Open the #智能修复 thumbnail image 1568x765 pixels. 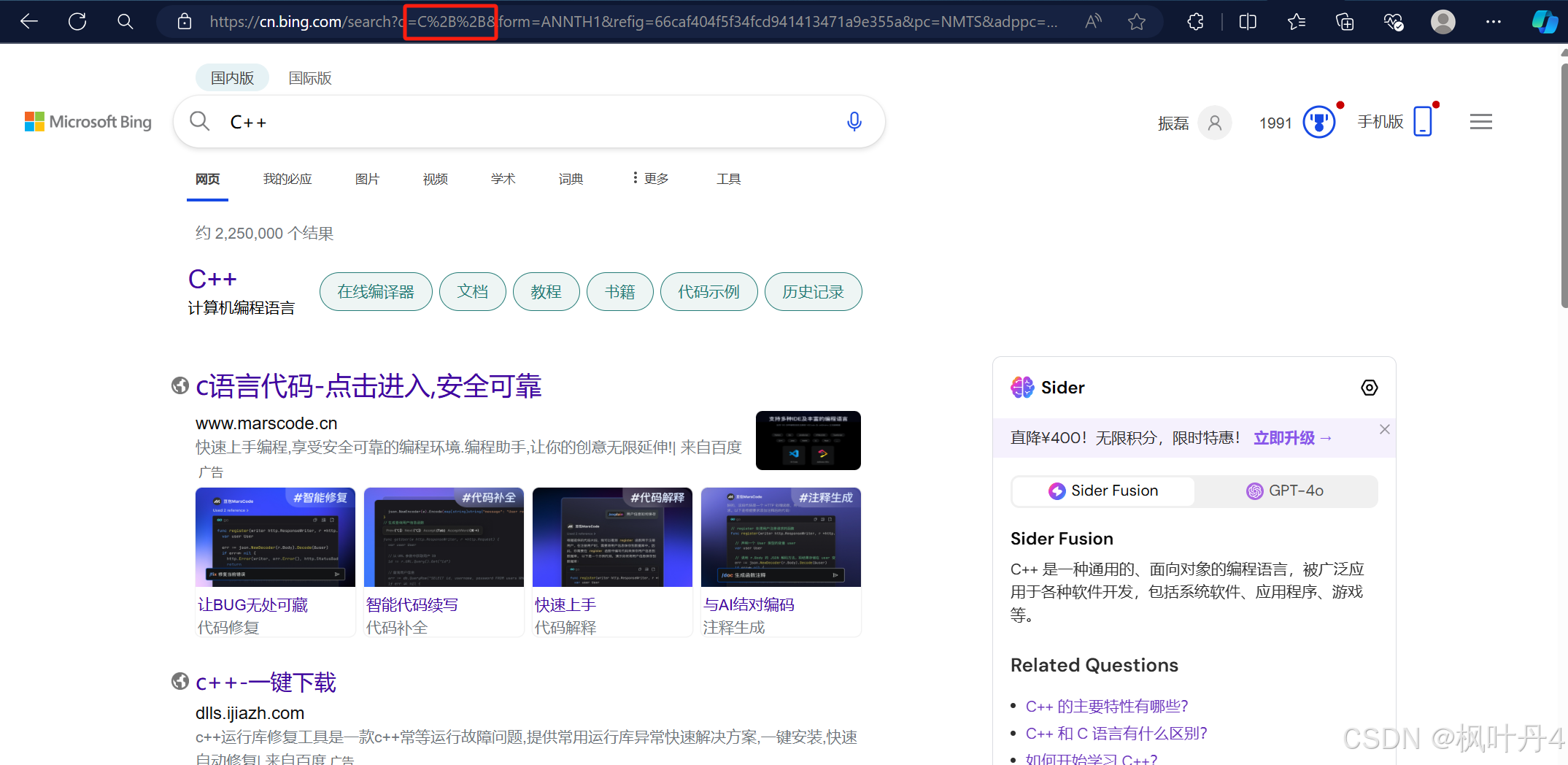click(275, 537)
